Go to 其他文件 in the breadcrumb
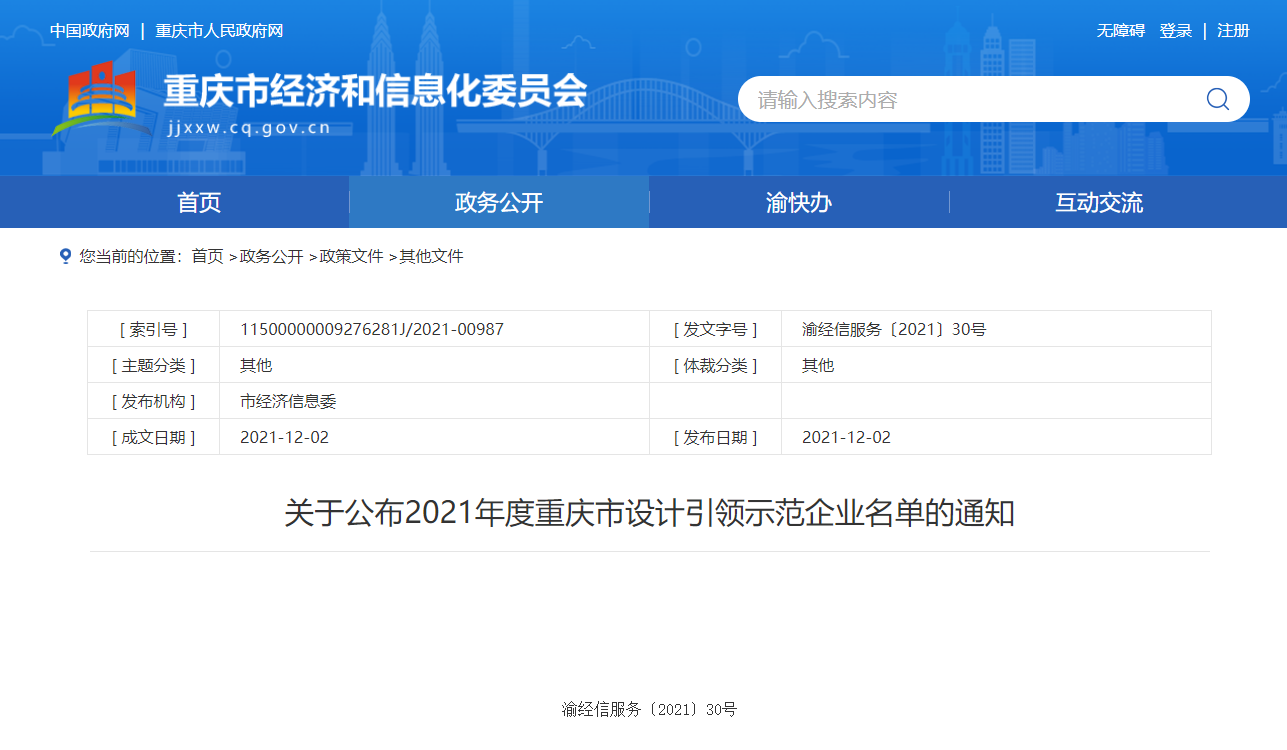Image resolution: width=1287 pixels, height=750 pixels. pyautogui.click(x=431, y=257)
